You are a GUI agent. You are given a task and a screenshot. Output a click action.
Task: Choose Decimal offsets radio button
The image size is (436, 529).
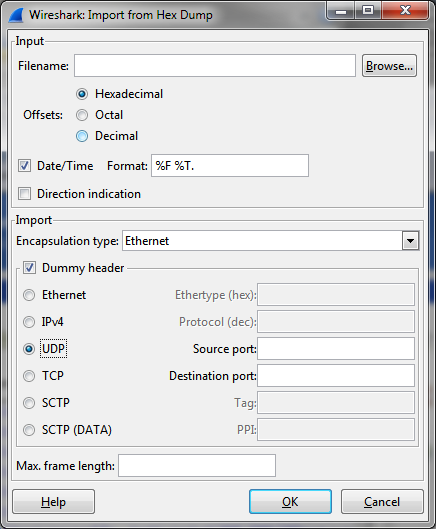82,136
